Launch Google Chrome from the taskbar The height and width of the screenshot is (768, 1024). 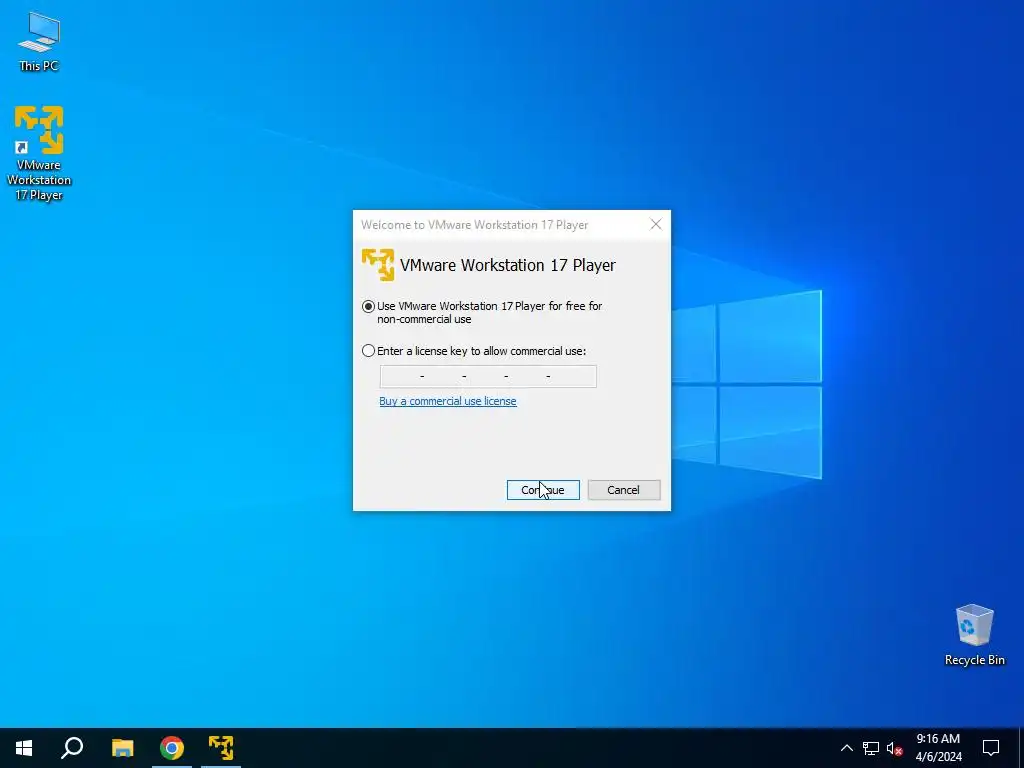pos(172,748)
